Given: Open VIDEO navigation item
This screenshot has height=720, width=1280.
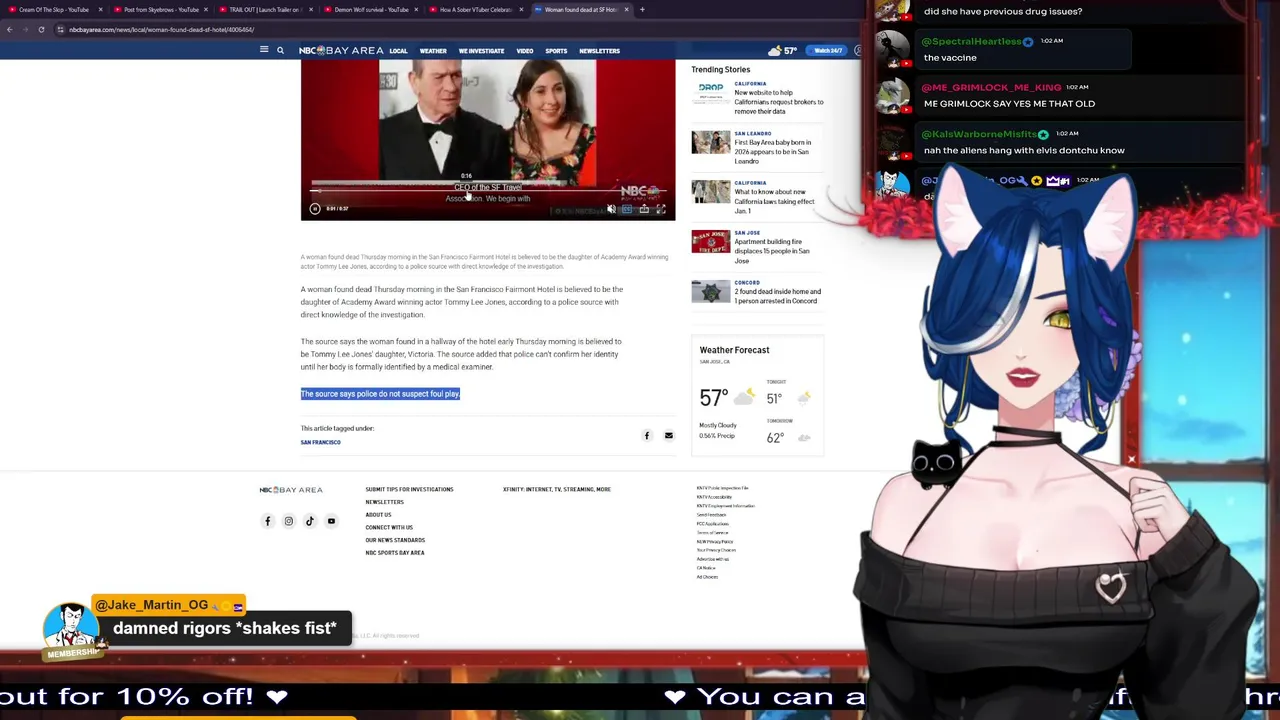Looking at the screenshot, I should (x=525, y=50).
